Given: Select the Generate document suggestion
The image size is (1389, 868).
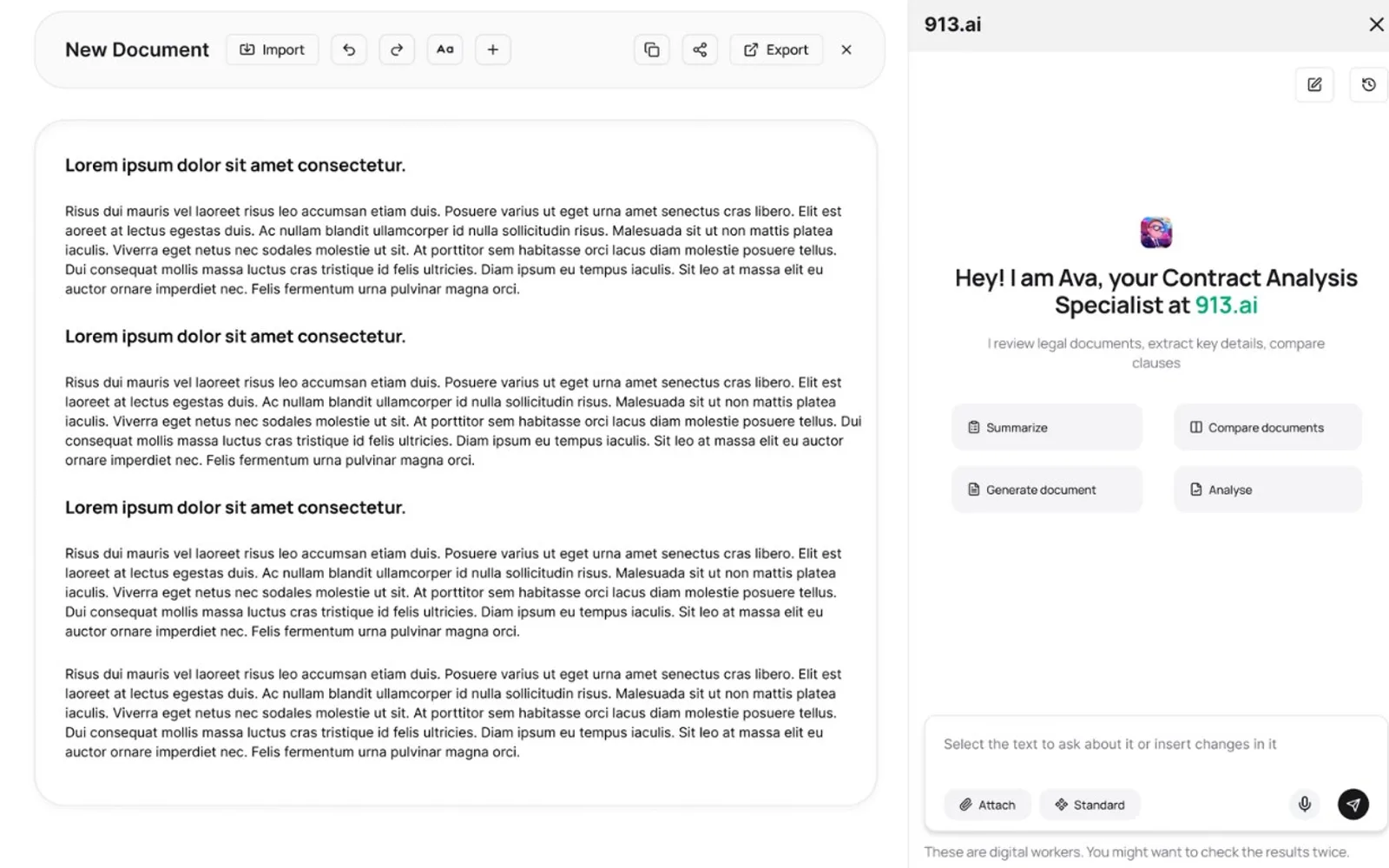Looking at the screenshot, I should tap(1047, 490).
